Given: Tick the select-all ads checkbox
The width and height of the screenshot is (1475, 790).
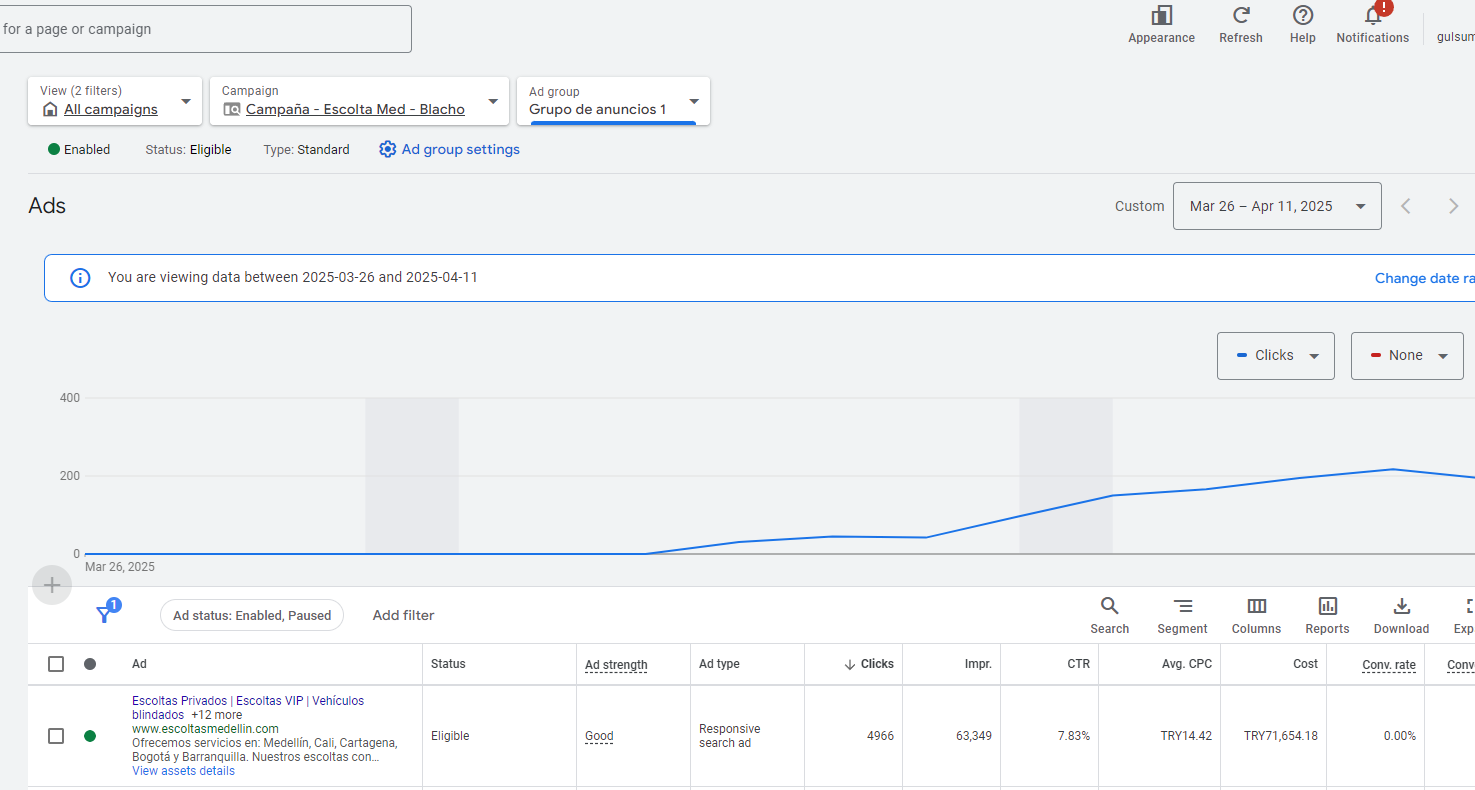Looking at the screenshot, I should [56, 664].
